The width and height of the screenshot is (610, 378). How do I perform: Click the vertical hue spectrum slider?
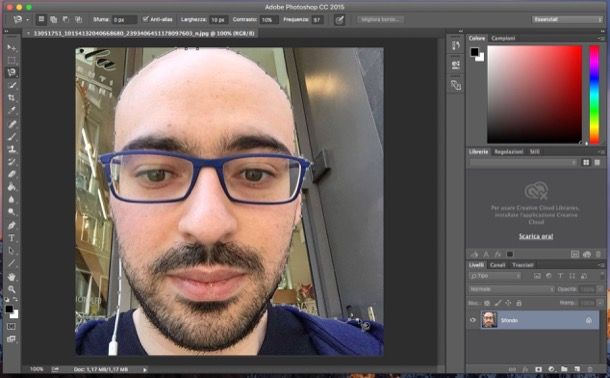[x=594, y=94]
